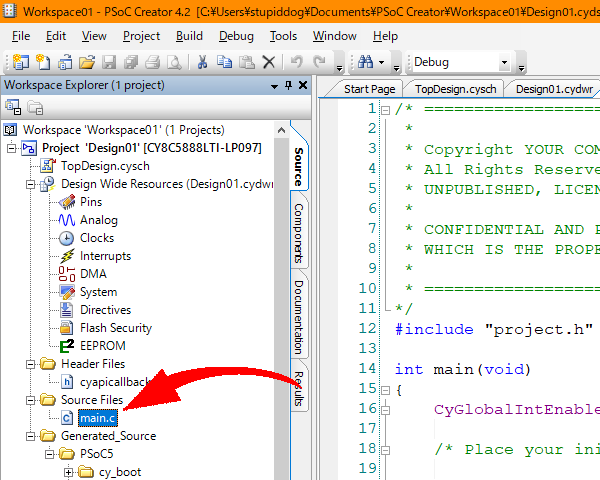
Task: Open the Build menu
Action: [189, 36]
